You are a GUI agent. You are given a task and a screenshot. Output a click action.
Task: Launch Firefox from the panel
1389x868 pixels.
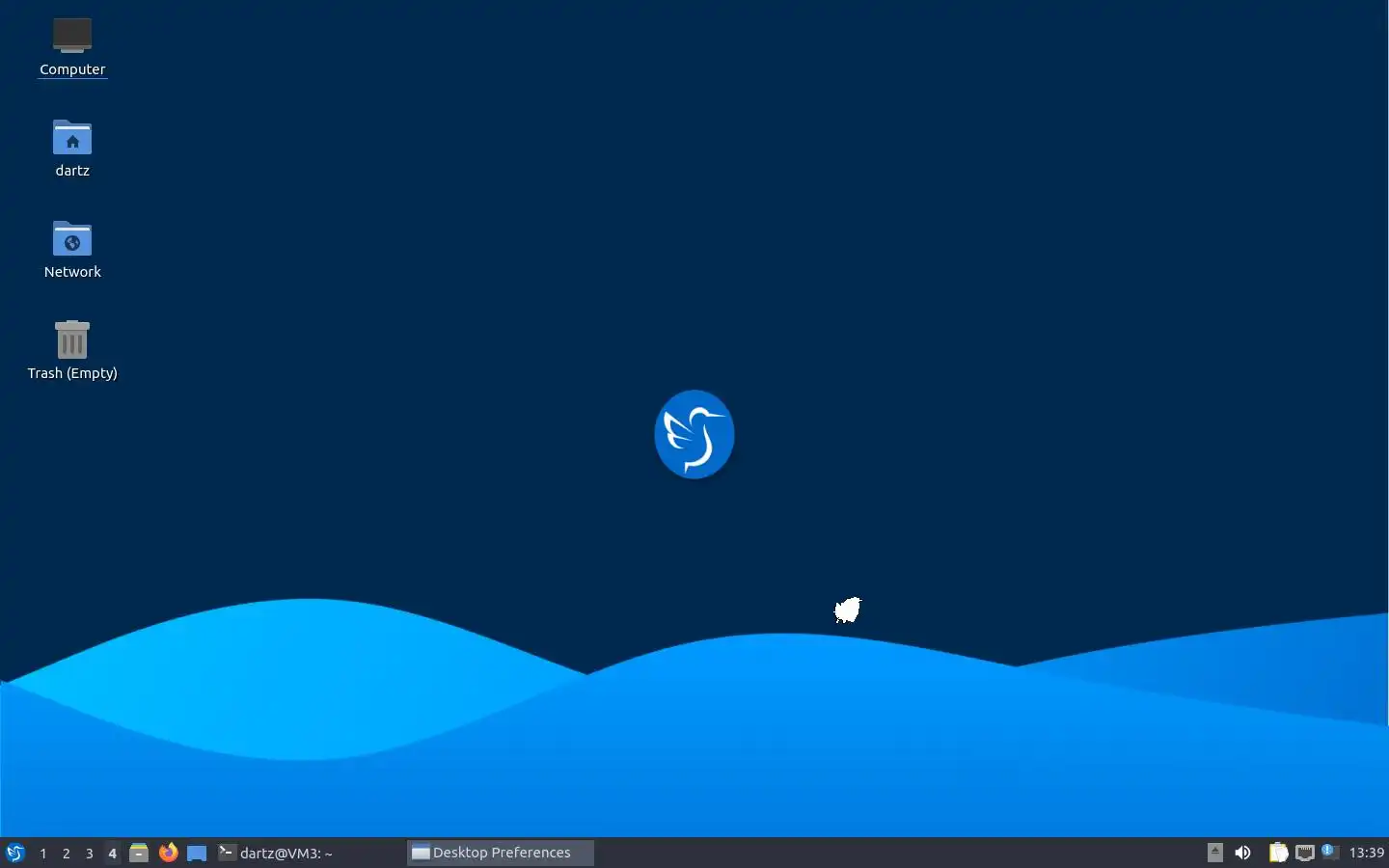coord(168,853)
